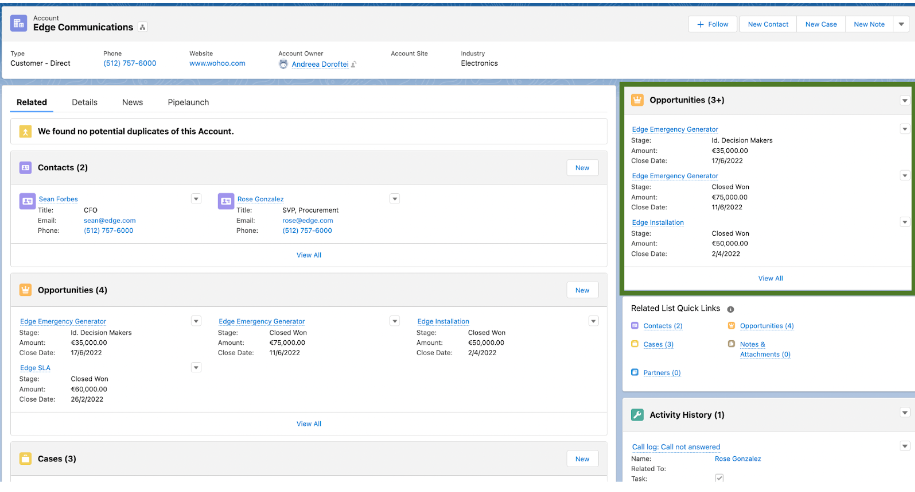Viewport: 915px width, 492px height.
Task: Click New Case button
Action: click(x=821, y=25)
